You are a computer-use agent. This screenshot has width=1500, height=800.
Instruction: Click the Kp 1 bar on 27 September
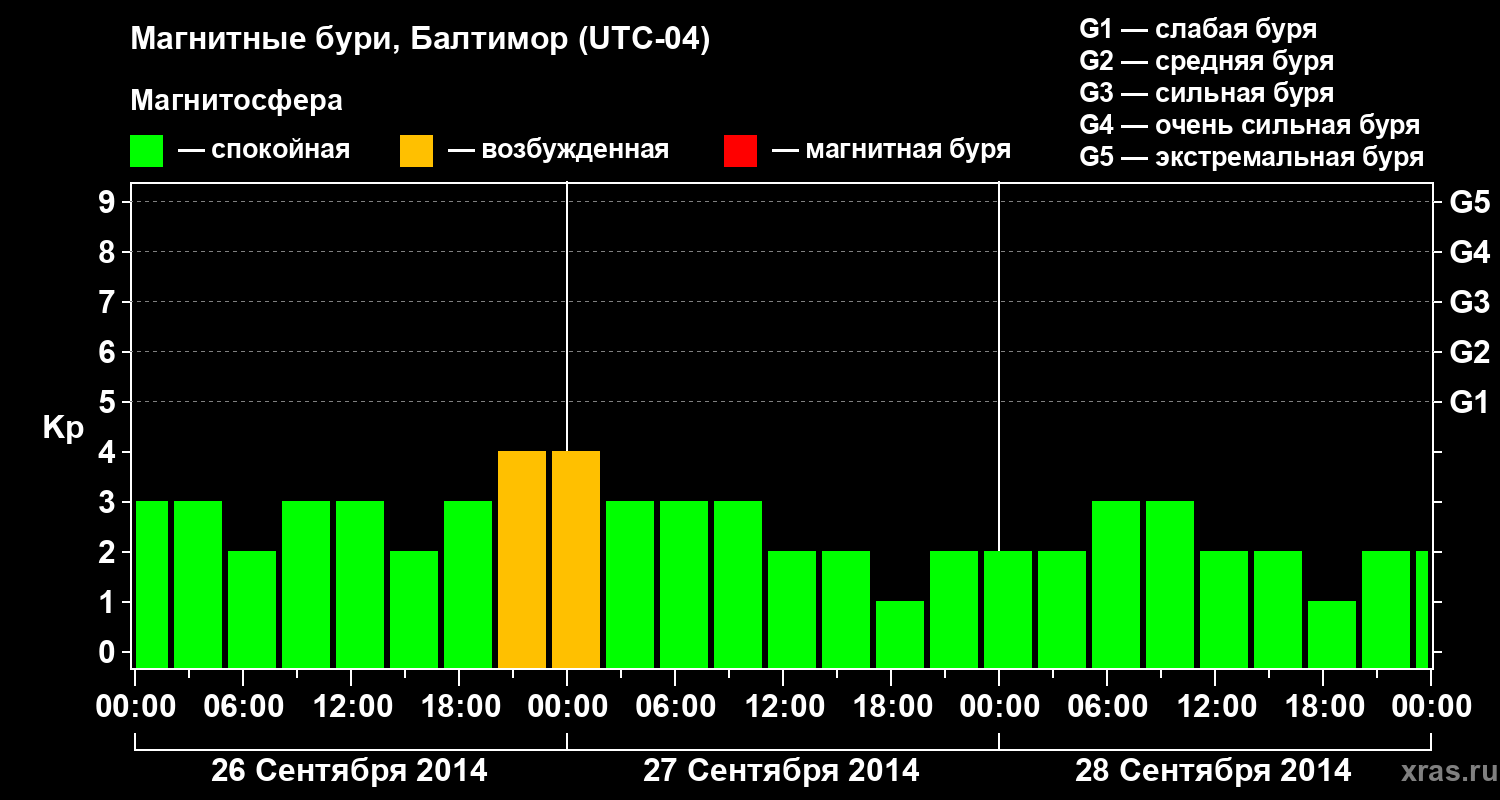(x=900, y=634)
